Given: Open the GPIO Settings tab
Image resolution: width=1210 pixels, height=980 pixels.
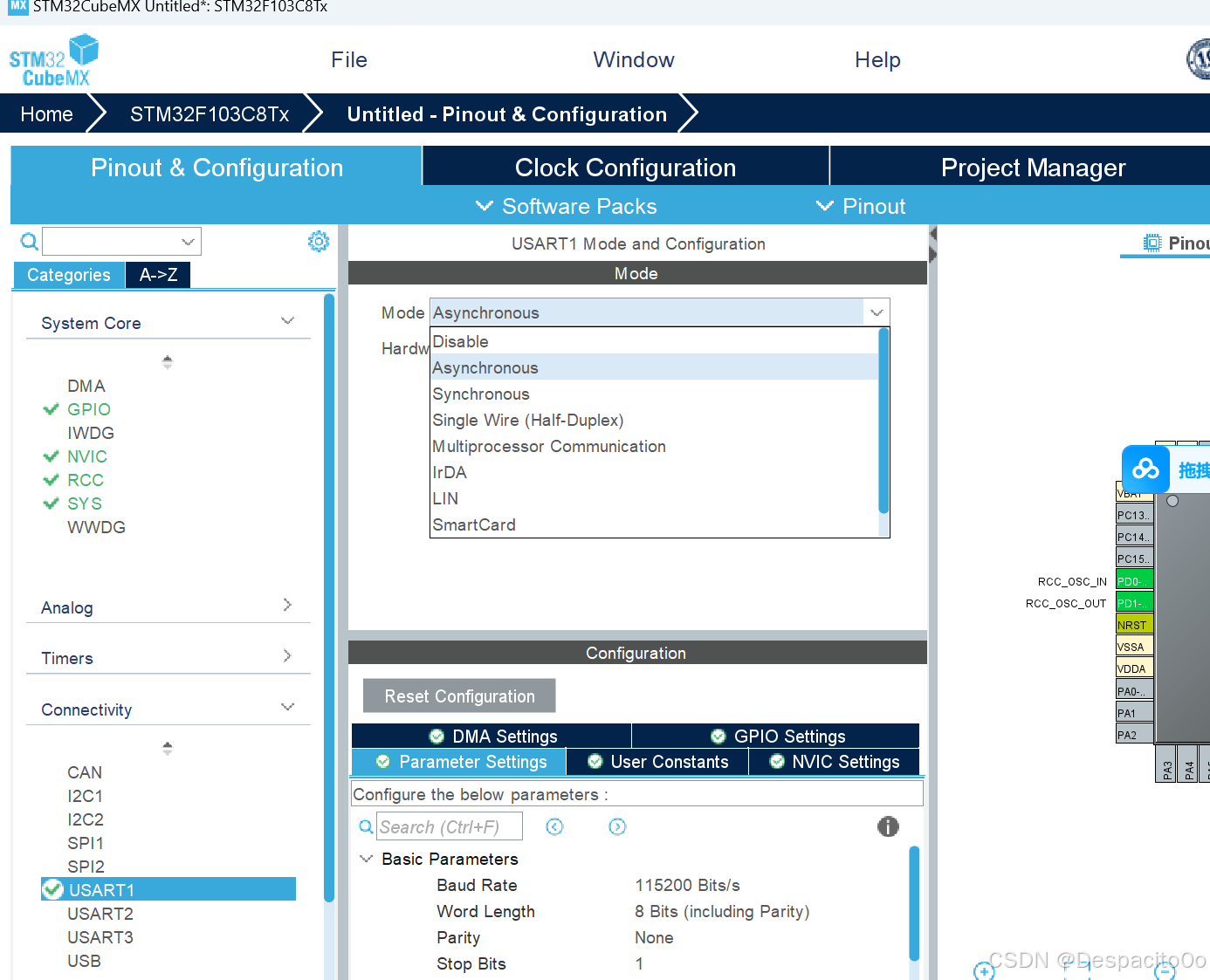Looking at the screenshot, I should point(776,736).
